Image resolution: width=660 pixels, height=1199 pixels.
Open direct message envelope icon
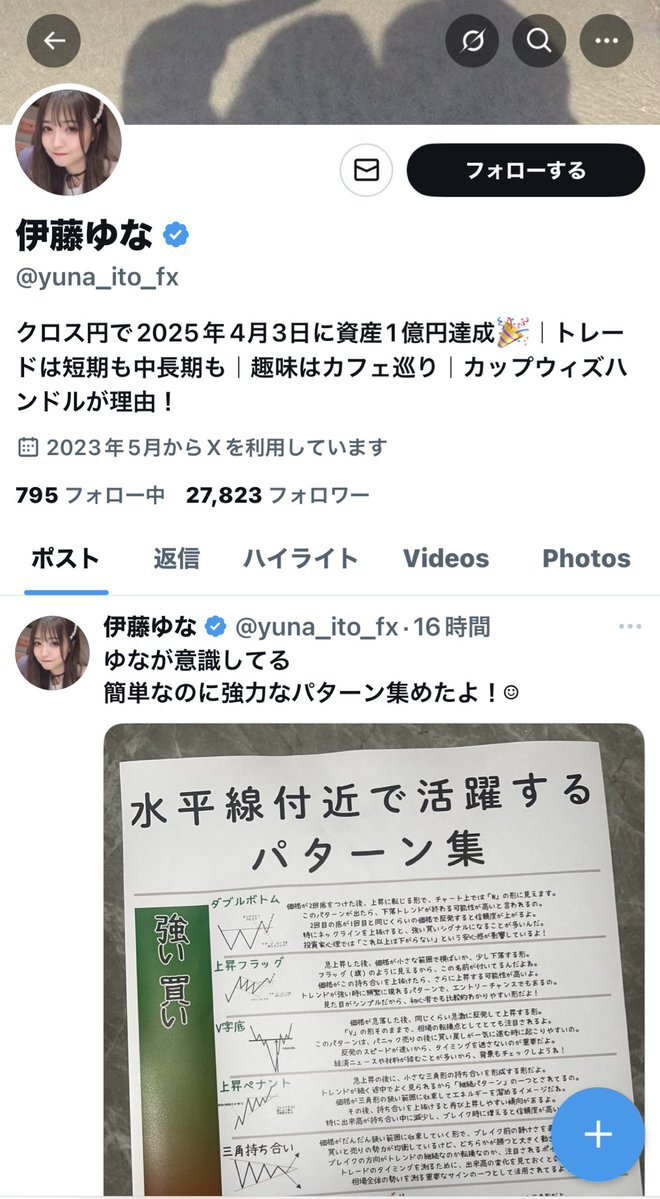coord(366,170)
